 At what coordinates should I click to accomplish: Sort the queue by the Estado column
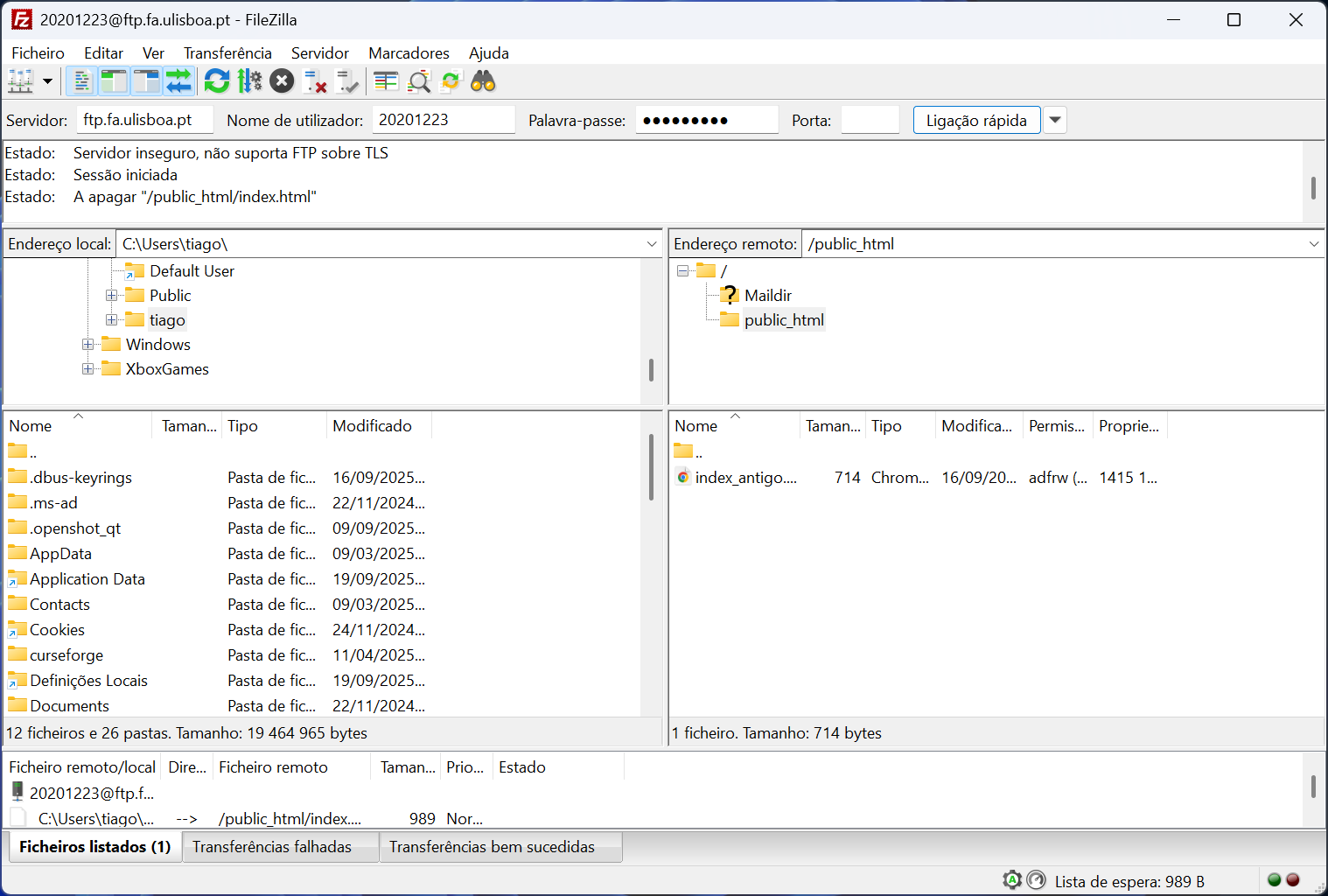pos(558,766)
